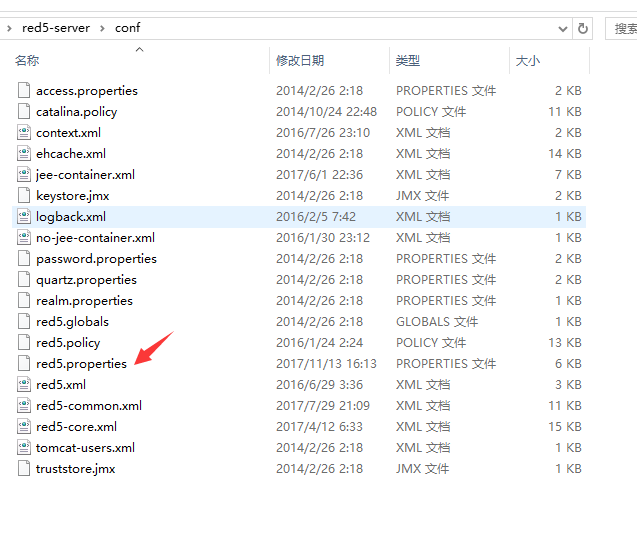This screenshot has height=547, width=637.
Task: Click the date 2016/6/29 3:36
Action: point(319,384)
